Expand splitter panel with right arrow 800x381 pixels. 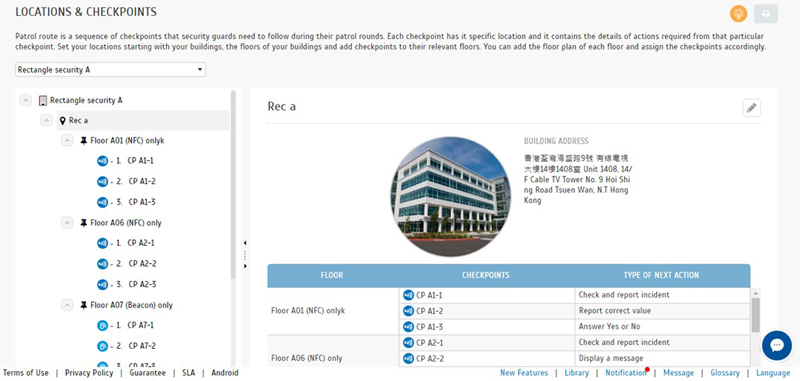click(245, 266)
